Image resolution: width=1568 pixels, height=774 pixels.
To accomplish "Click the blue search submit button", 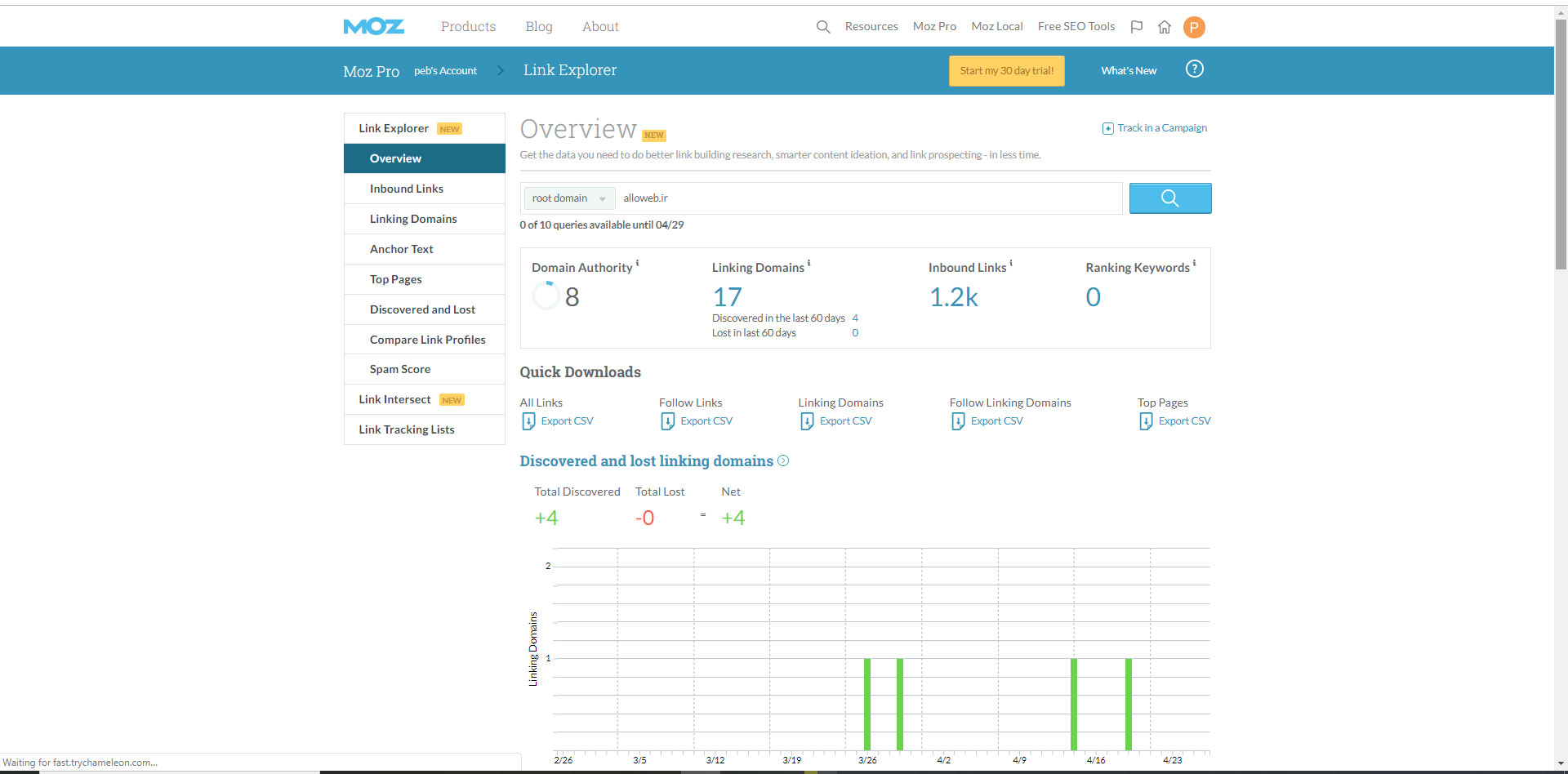I will pyautogui.click(x=1170, y=198).
